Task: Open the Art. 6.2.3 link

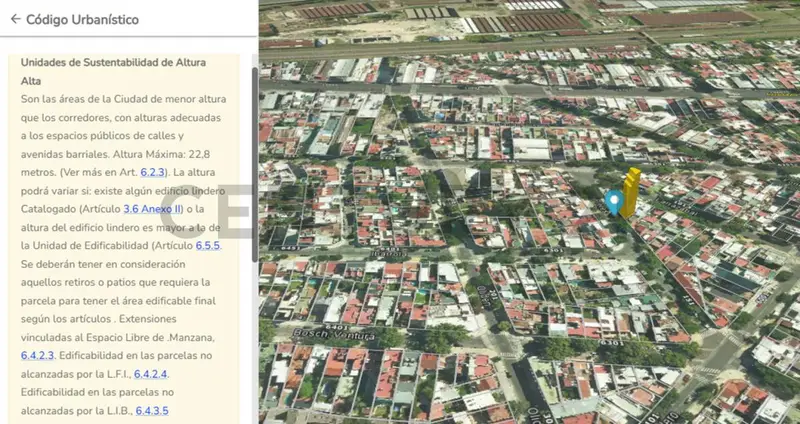Action: [153, 172]
